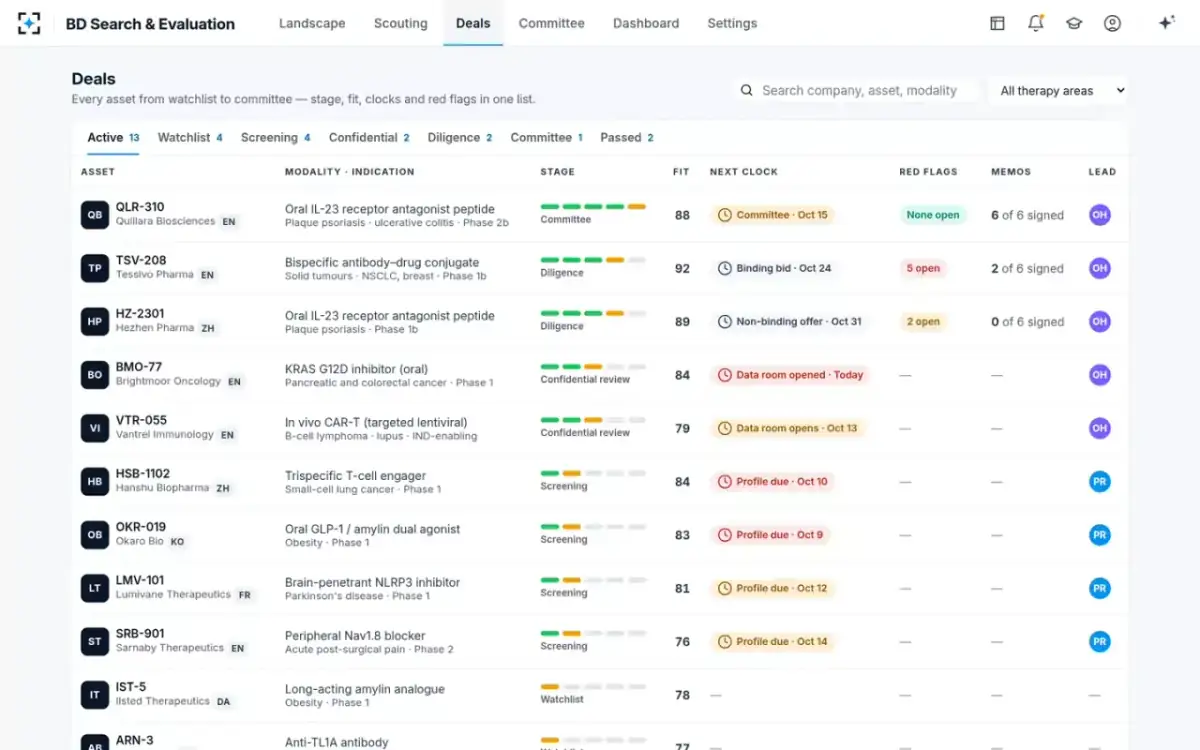Click the Committee · Oct 15 clock badge

tap(772, 215)
